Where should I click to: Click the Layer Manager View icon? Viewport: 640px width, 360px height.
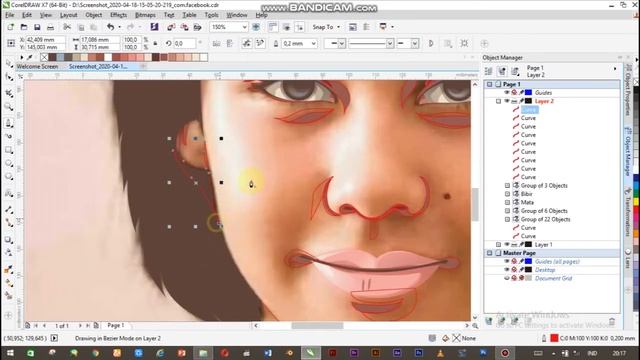click(515, 71)
